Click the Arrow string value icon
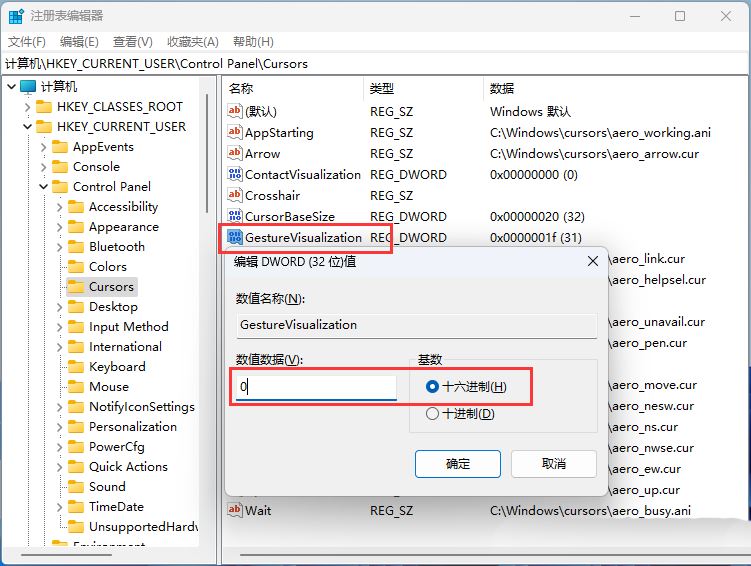This screenshot has height=566, width=751. 235,153
